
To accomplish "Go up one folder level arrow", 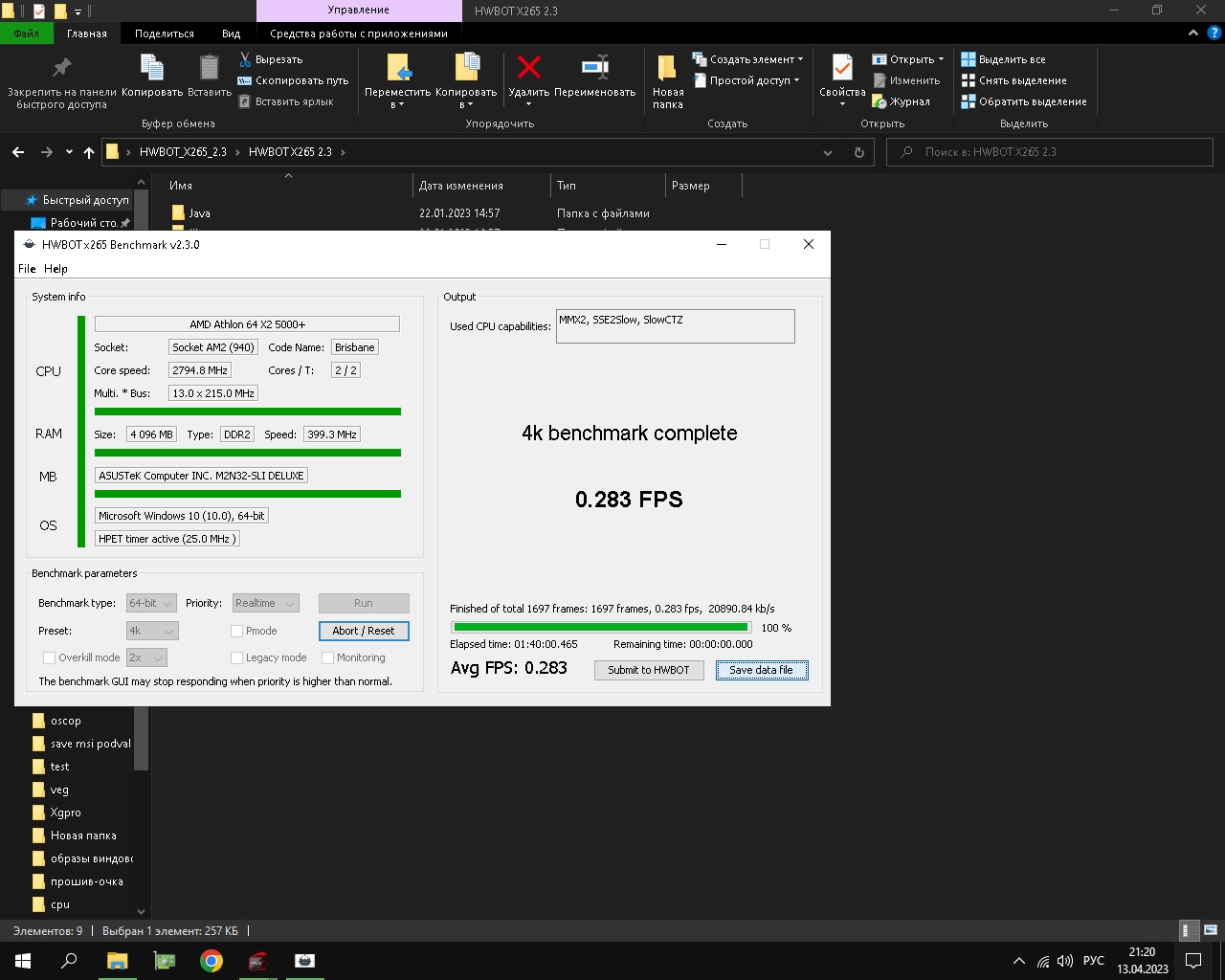I will point(89,152).
